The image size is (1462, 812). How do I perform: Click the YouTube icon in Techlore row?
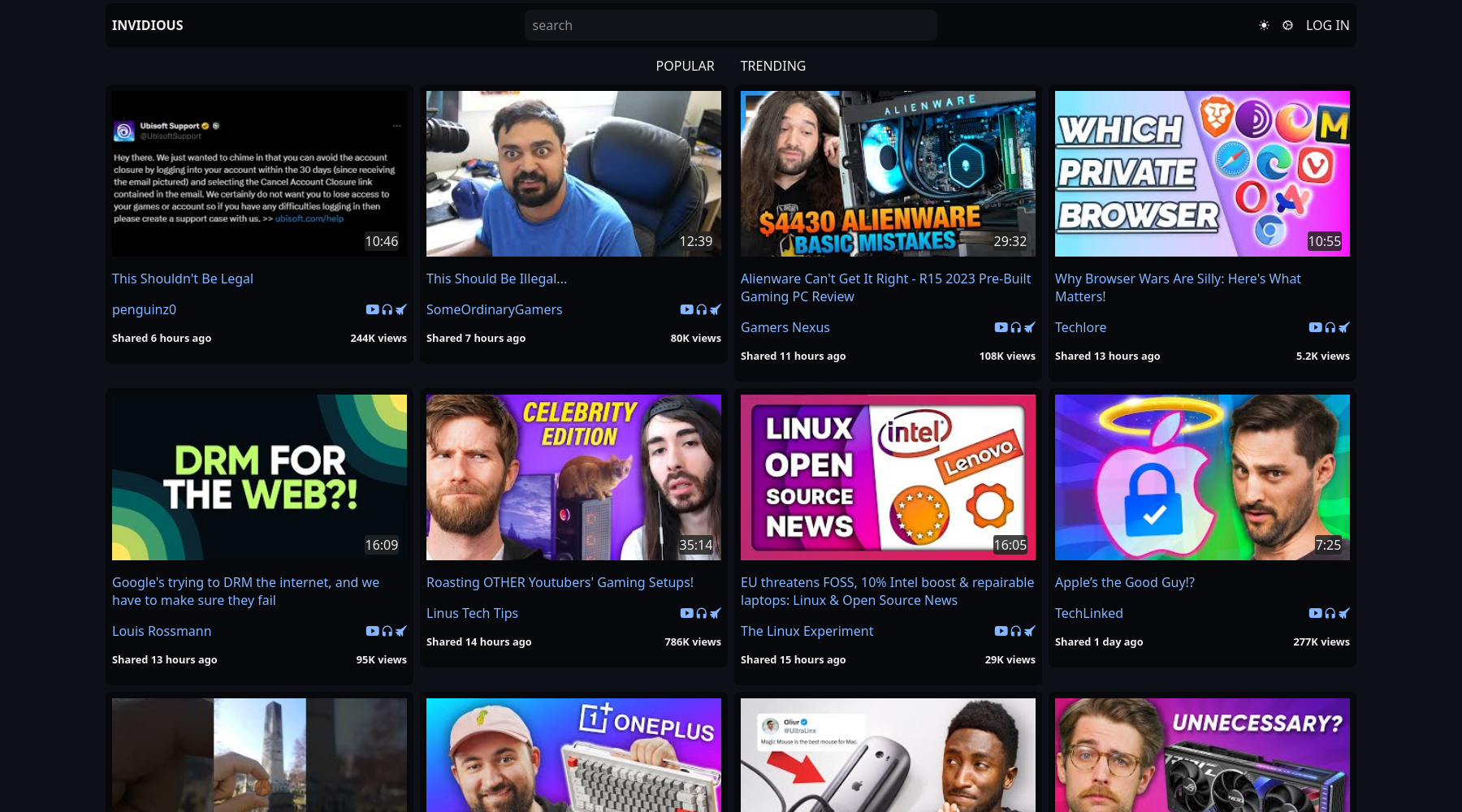coord(1315,327)
